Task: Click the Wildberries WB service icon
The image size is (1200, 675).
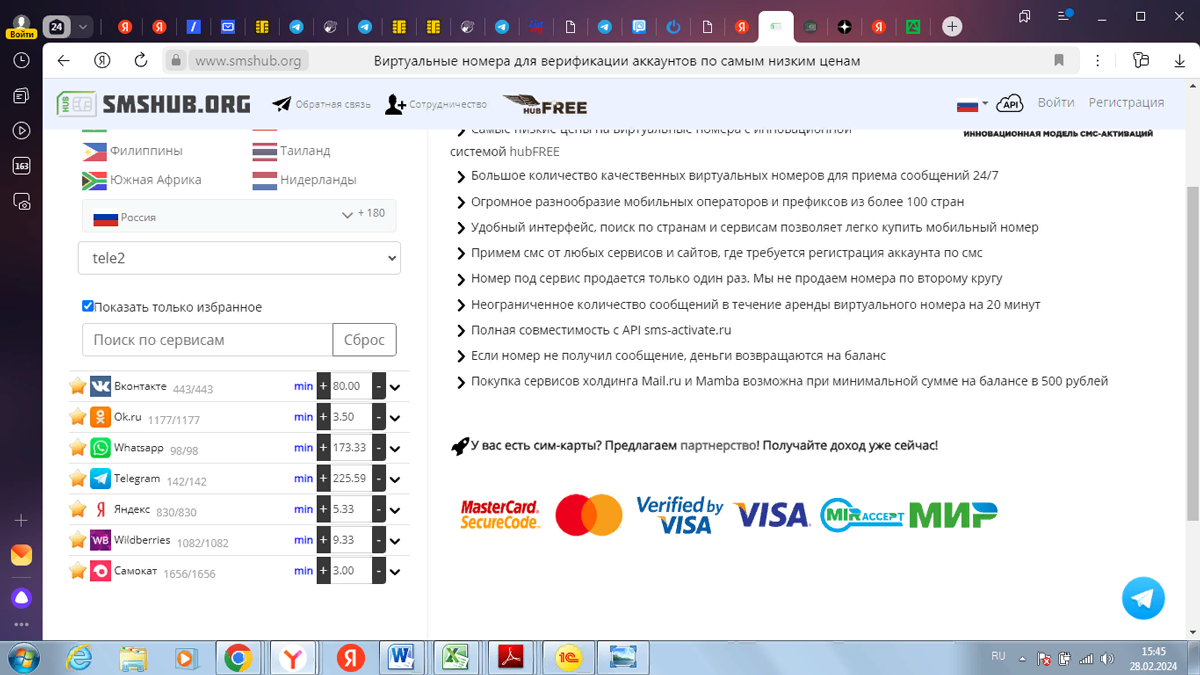Action: click(x=100, y=541)
